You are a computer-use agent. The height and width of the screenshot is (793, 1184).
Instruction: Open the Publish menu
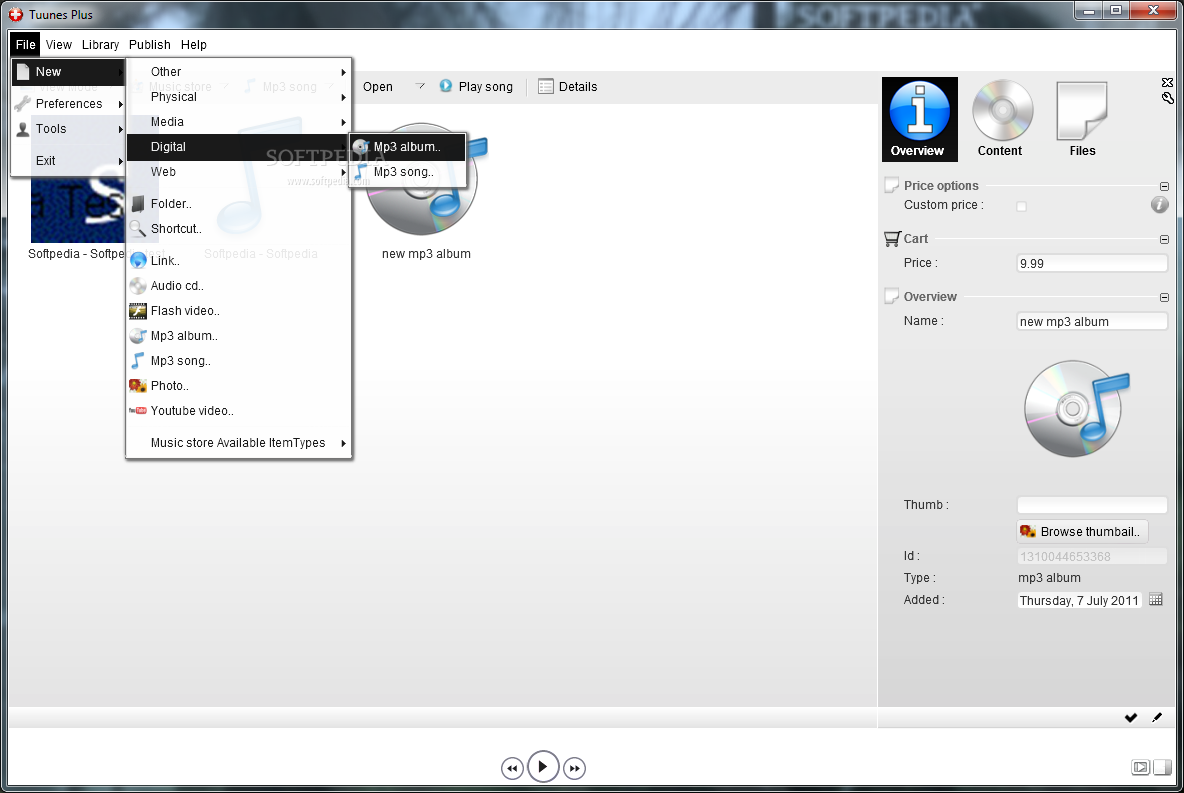(150, 45)
